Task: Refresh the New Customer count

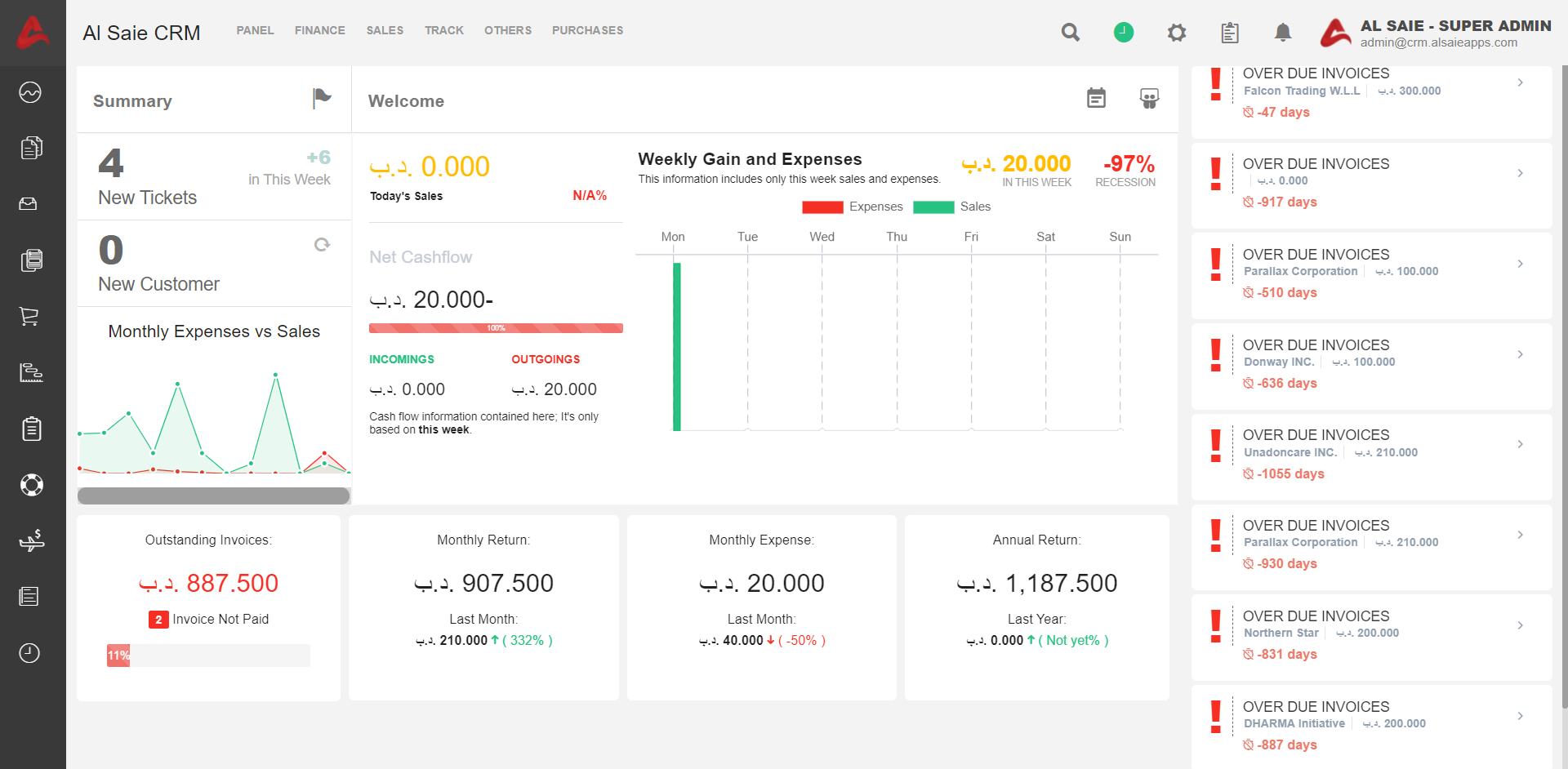Action: point(322,245)
